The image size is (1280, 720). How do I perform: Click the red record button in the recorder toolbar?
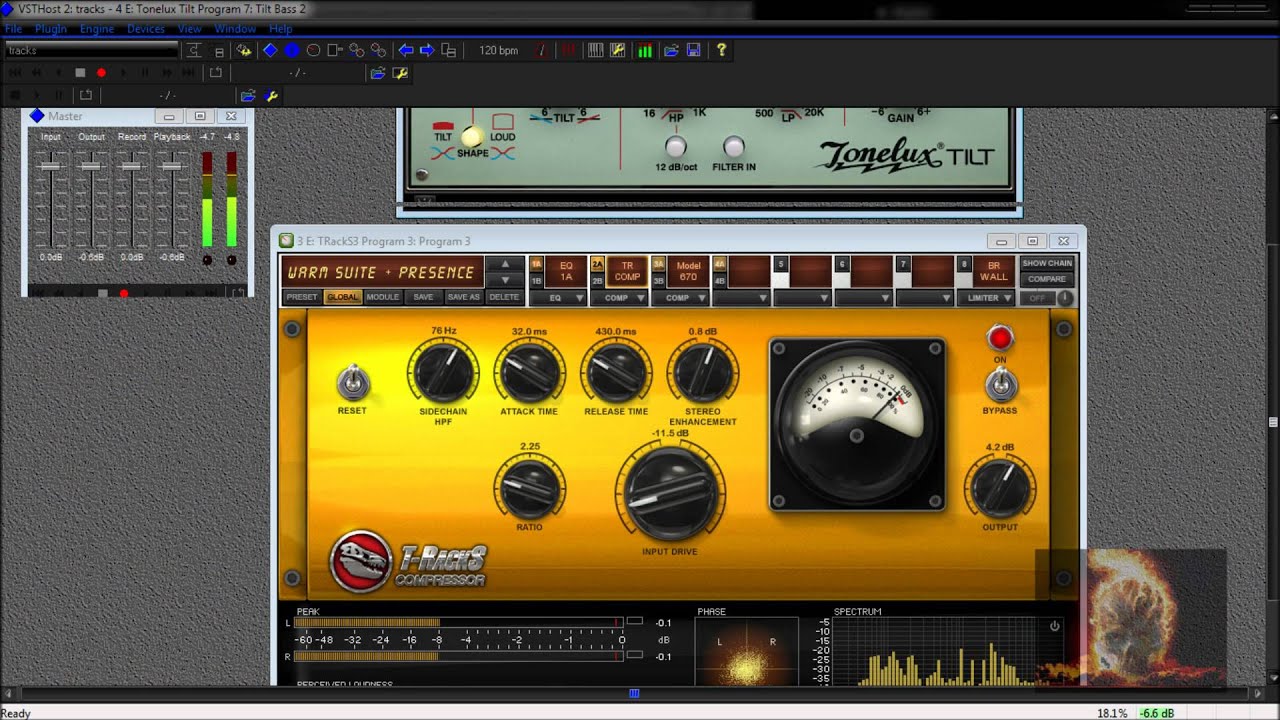point(101,73)
